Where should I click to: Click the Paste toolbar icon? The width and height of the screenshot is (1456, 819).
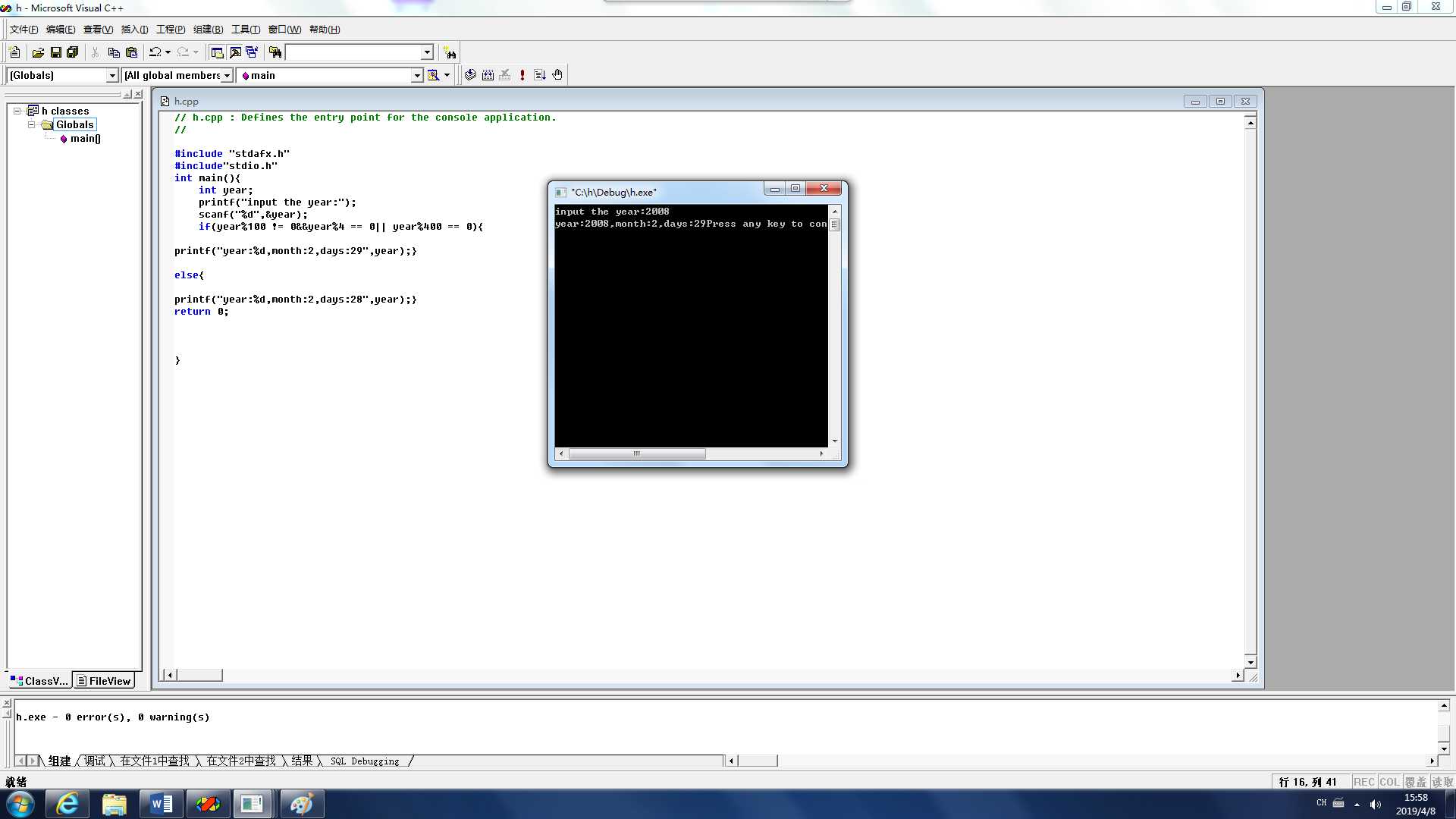pyautogui.click(x=131, y=52)
